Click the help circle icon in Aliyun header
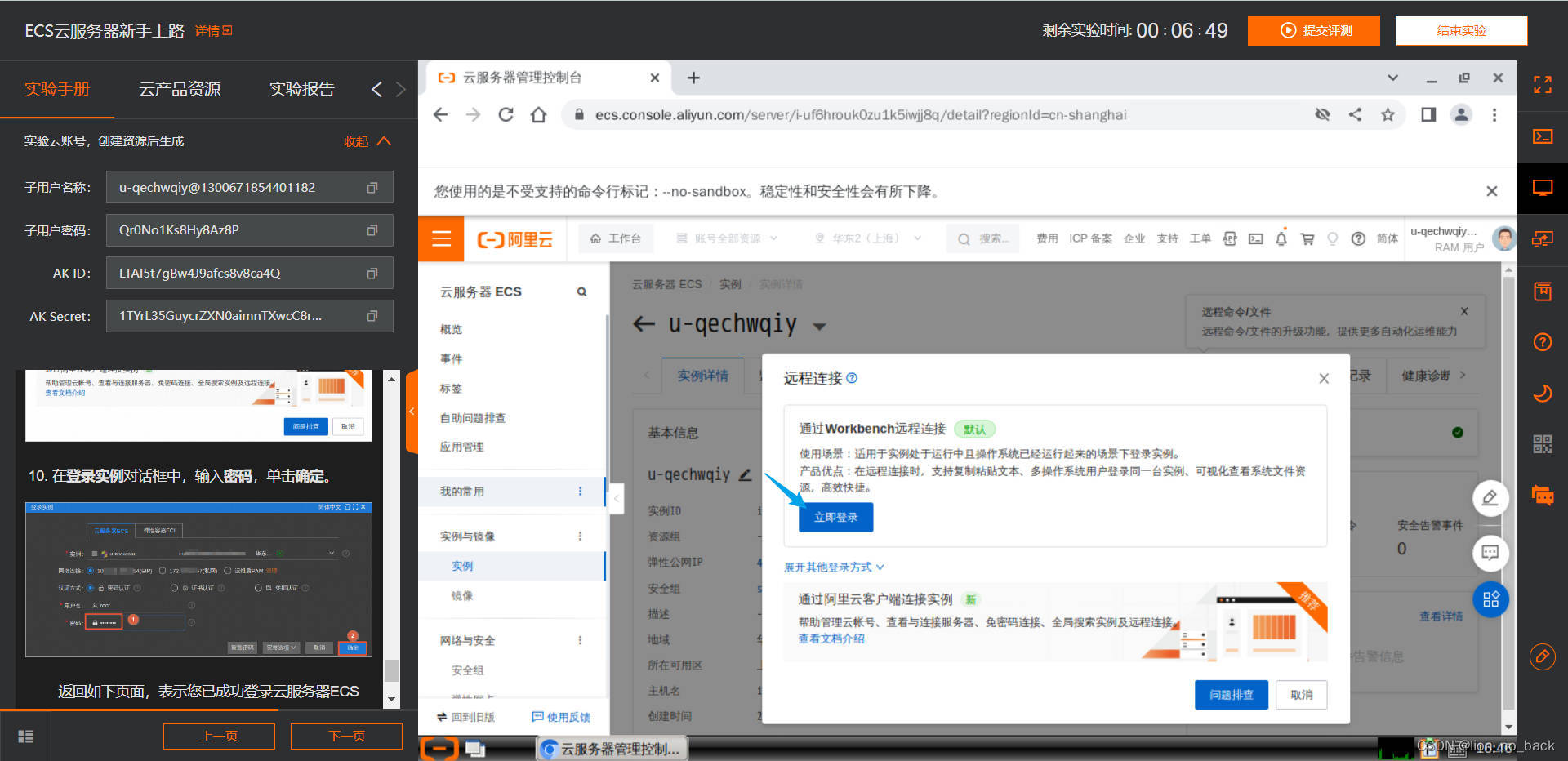Viewport: 1568px width, 761px height. click(1358, 238)
